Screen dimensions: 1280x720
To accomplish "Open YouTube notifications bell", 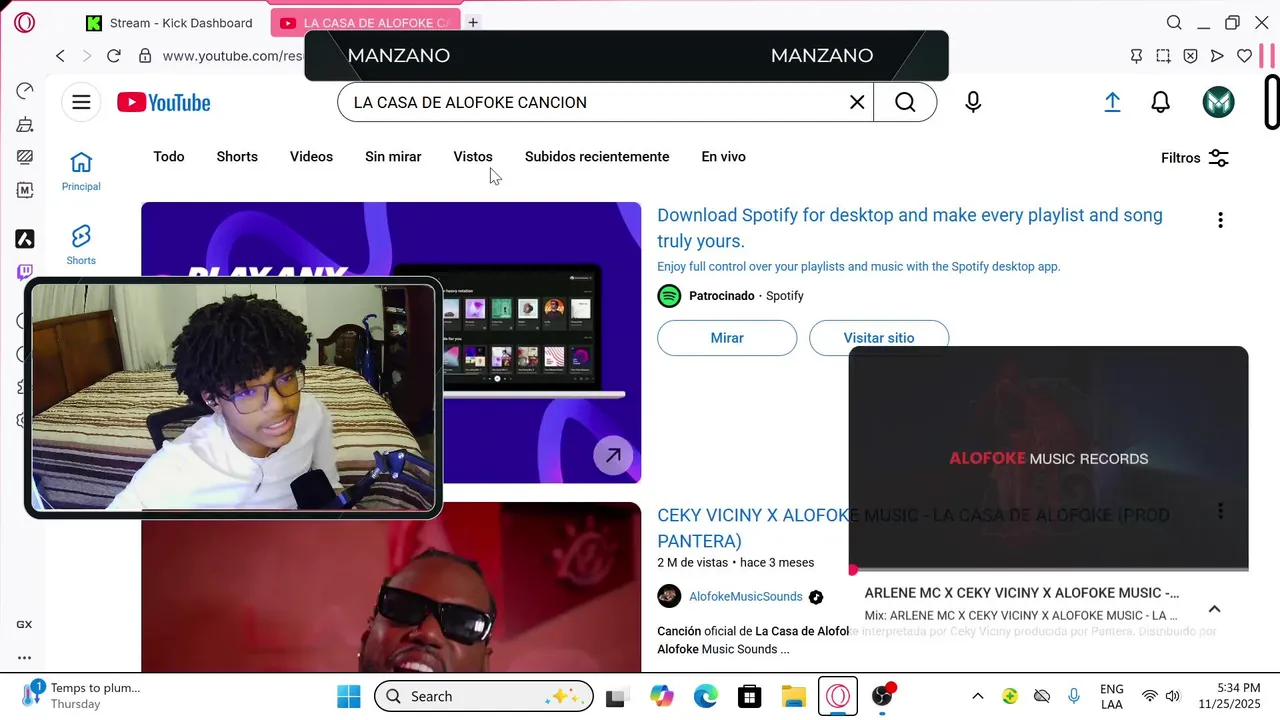I will point(1160,102).
